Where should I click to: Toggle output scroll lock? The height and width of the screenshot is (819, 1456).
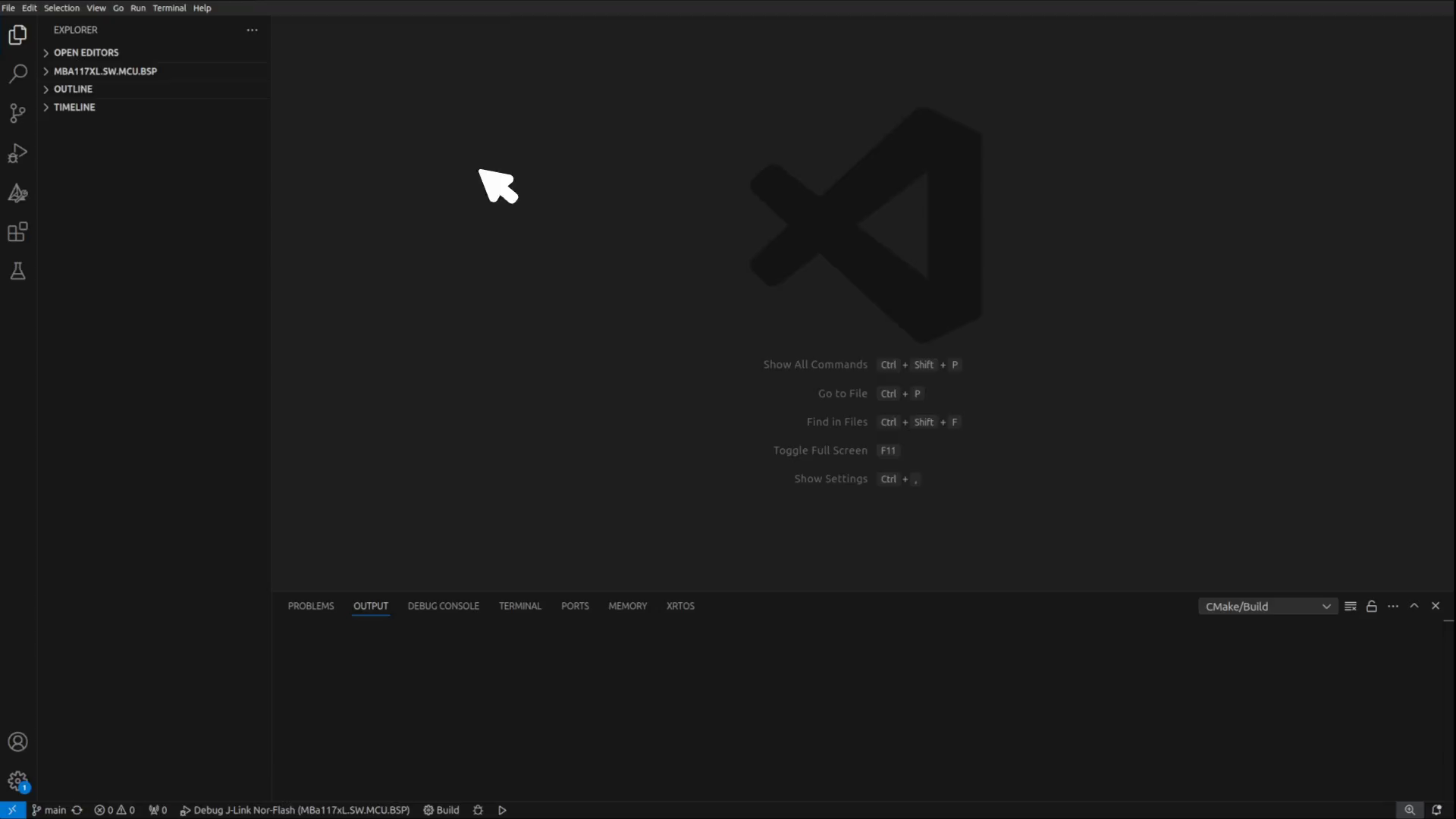1372,606
